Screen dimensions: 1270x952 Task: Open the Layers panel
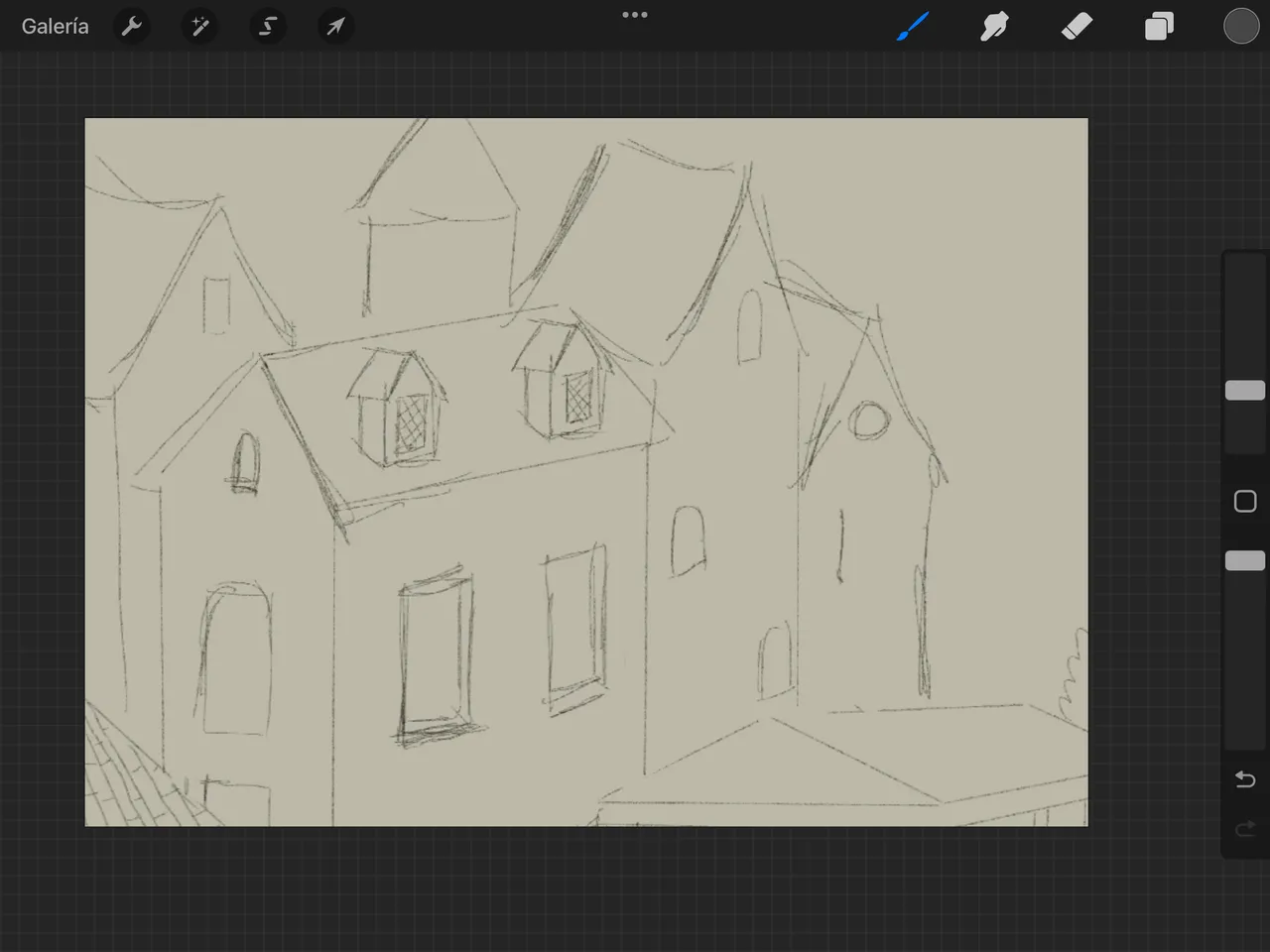pyautogui.click(x=1159, y=27)
